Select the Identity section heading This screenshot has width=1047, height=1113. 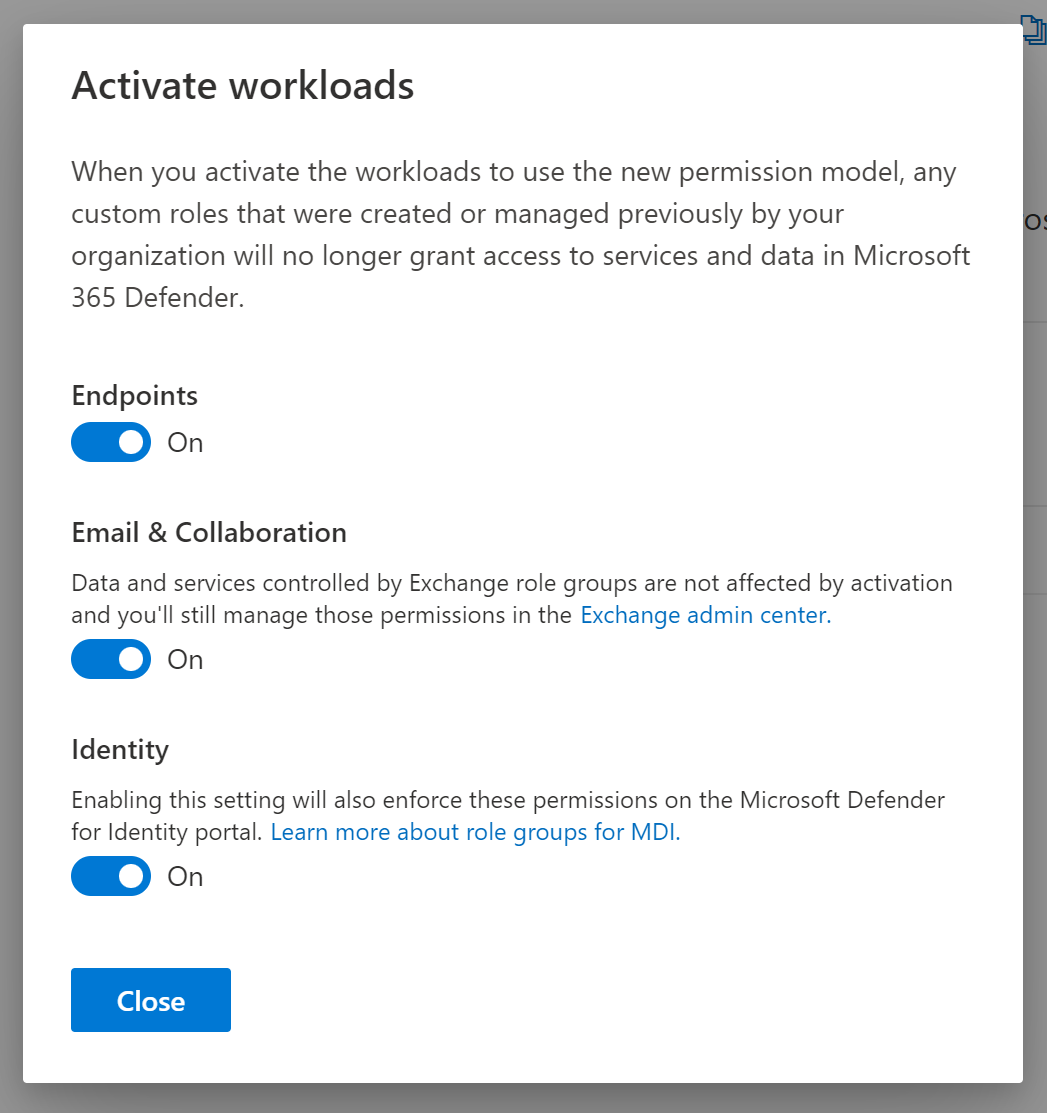[x=120, y=750]
